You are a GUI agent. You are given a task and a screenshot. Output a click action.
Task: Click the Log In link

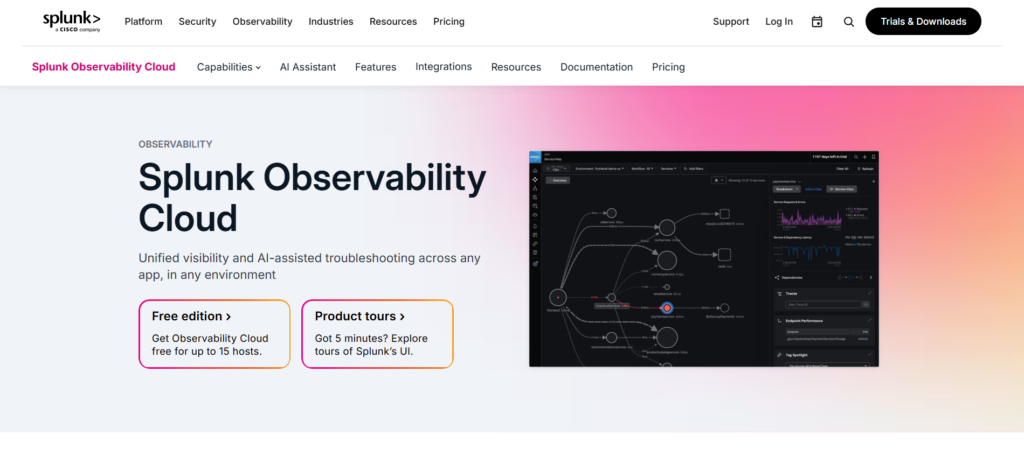[778, 22]
